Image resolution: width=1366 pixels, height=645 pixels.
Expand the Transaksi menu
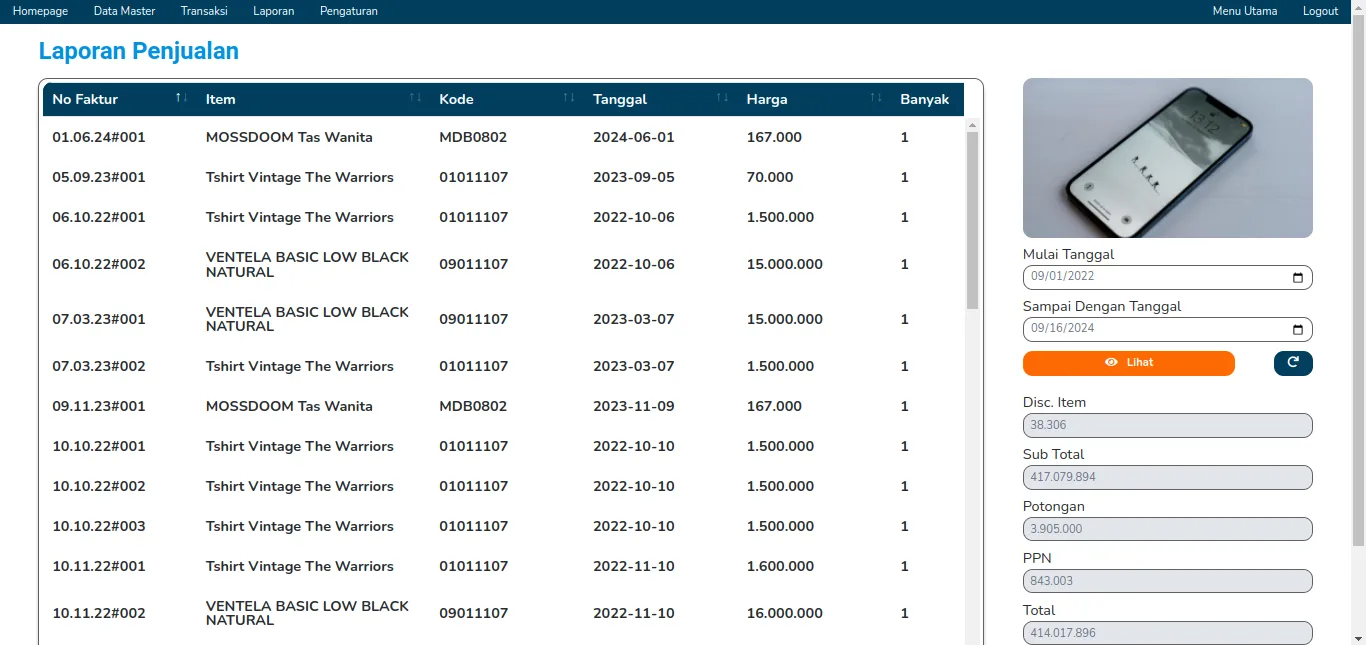[x=204, y=11]
